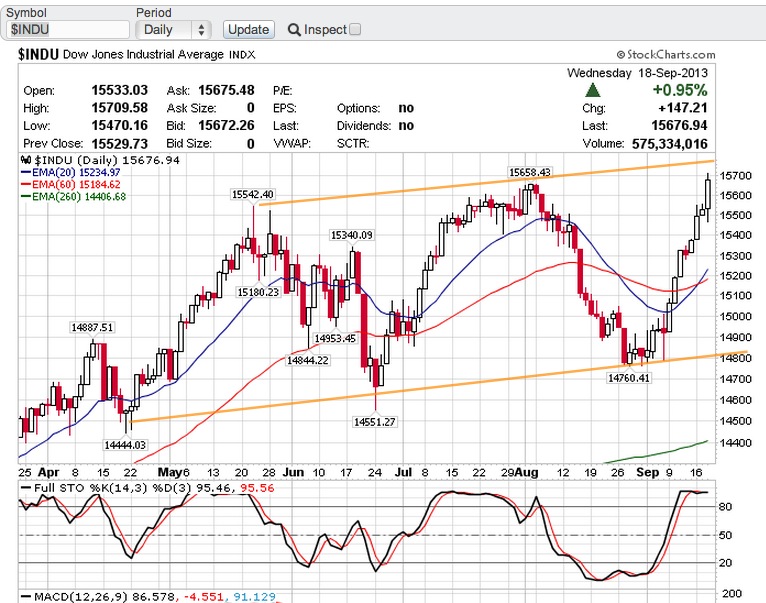Click the 14760.41 price label
Viewport: 766px width, 603px height.
coord(629,378)
